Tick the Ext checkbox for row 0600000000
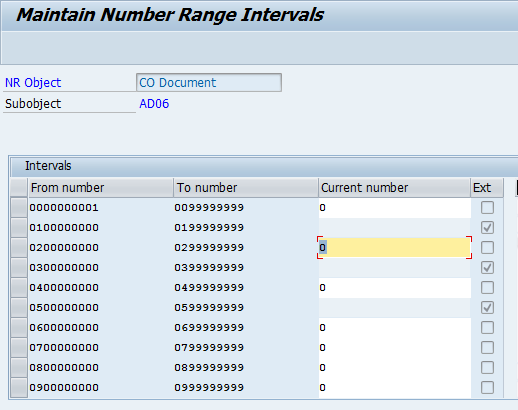The width and height of the screenshot is (518, 410). coord(487,328)
